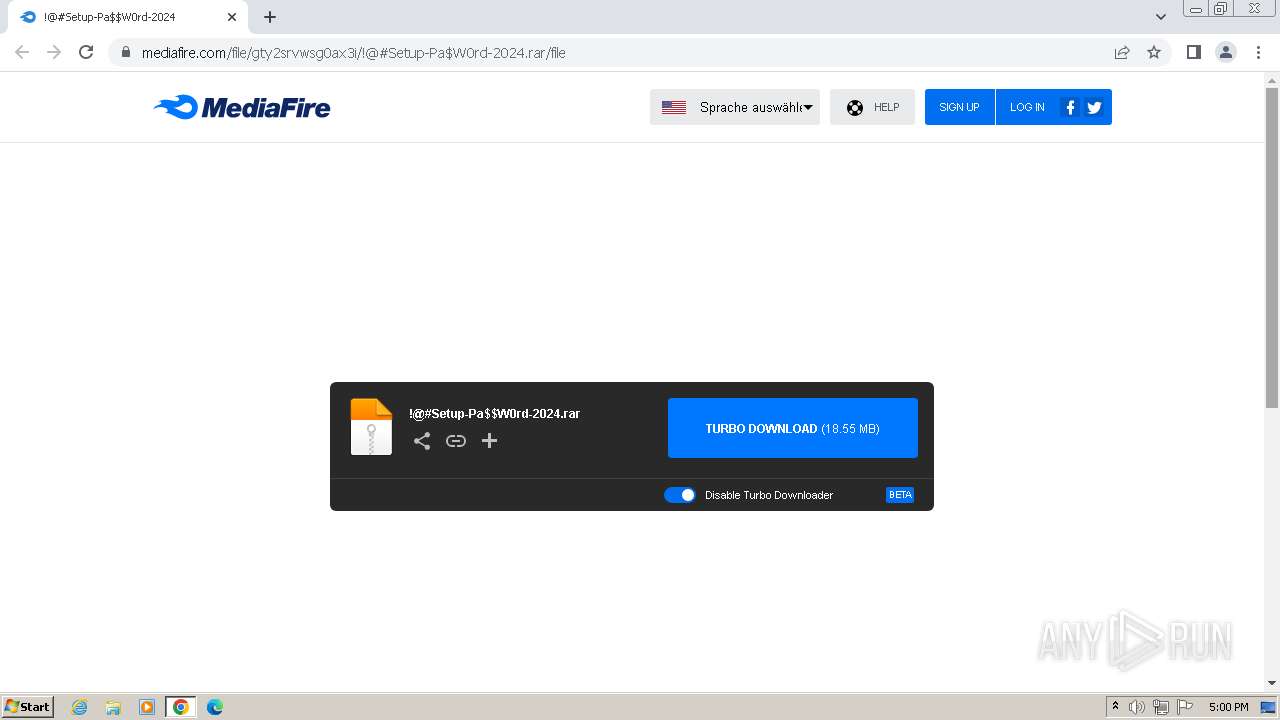Click the address bar URL
The image size is (1280, 720).
point(354,53)
